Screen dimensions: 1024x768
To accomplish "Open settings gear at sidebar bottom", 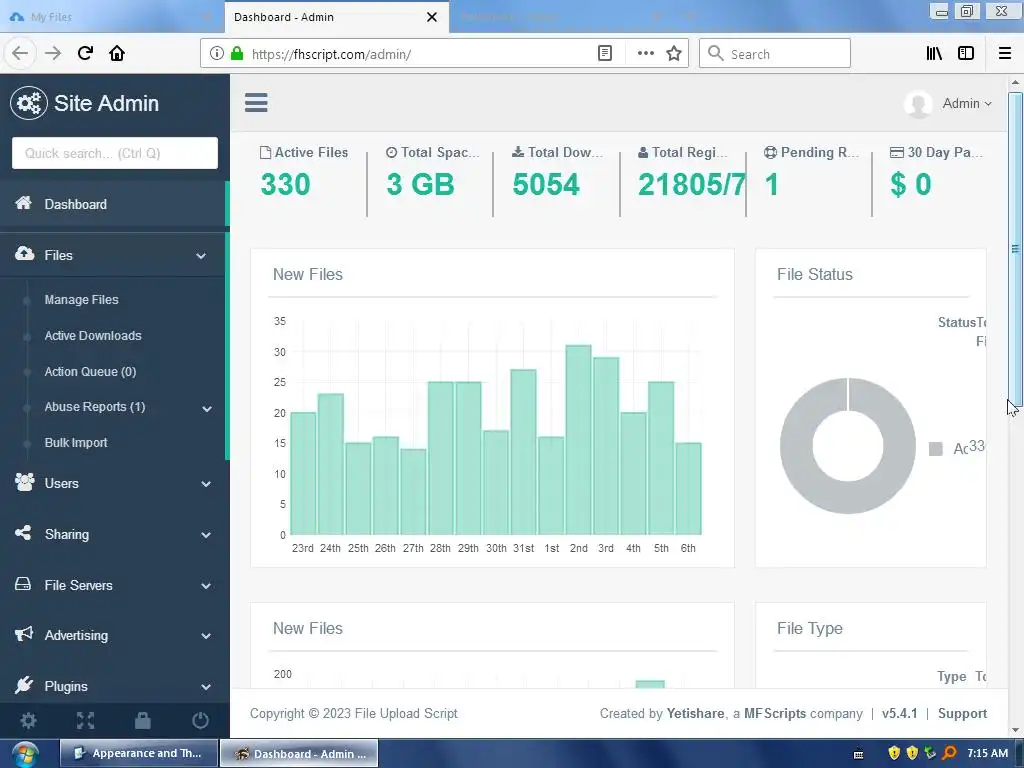I will (x=29, y=720).
